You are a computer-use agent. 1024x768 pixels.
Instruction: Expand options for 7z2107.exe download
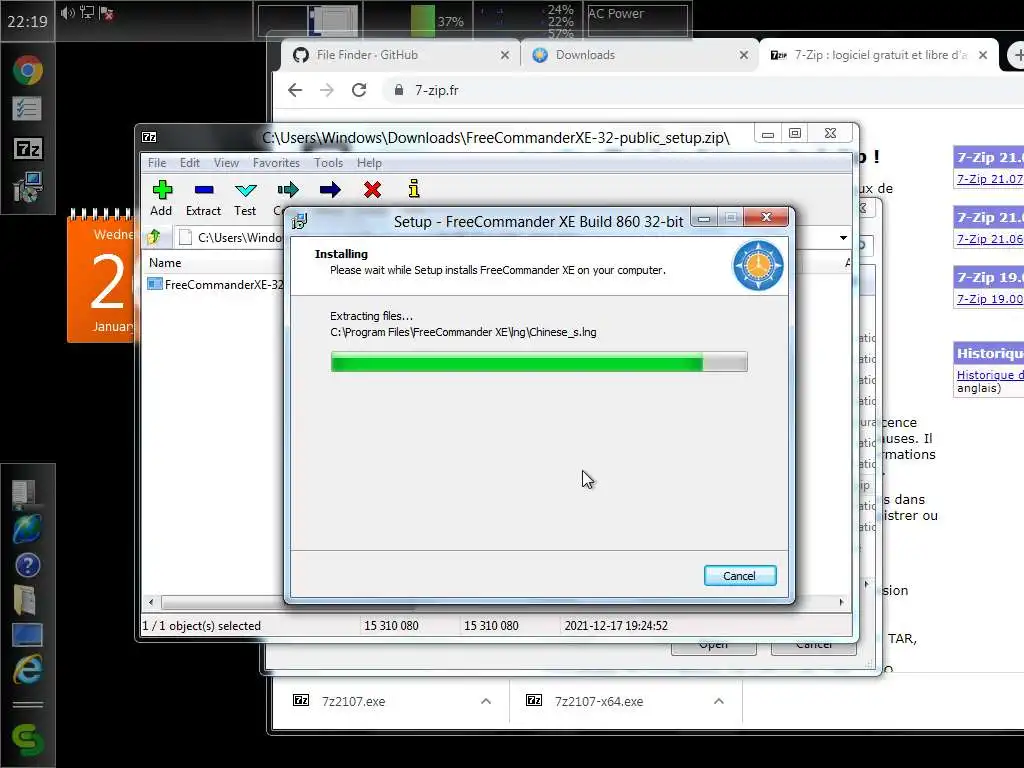click(486, 701)
